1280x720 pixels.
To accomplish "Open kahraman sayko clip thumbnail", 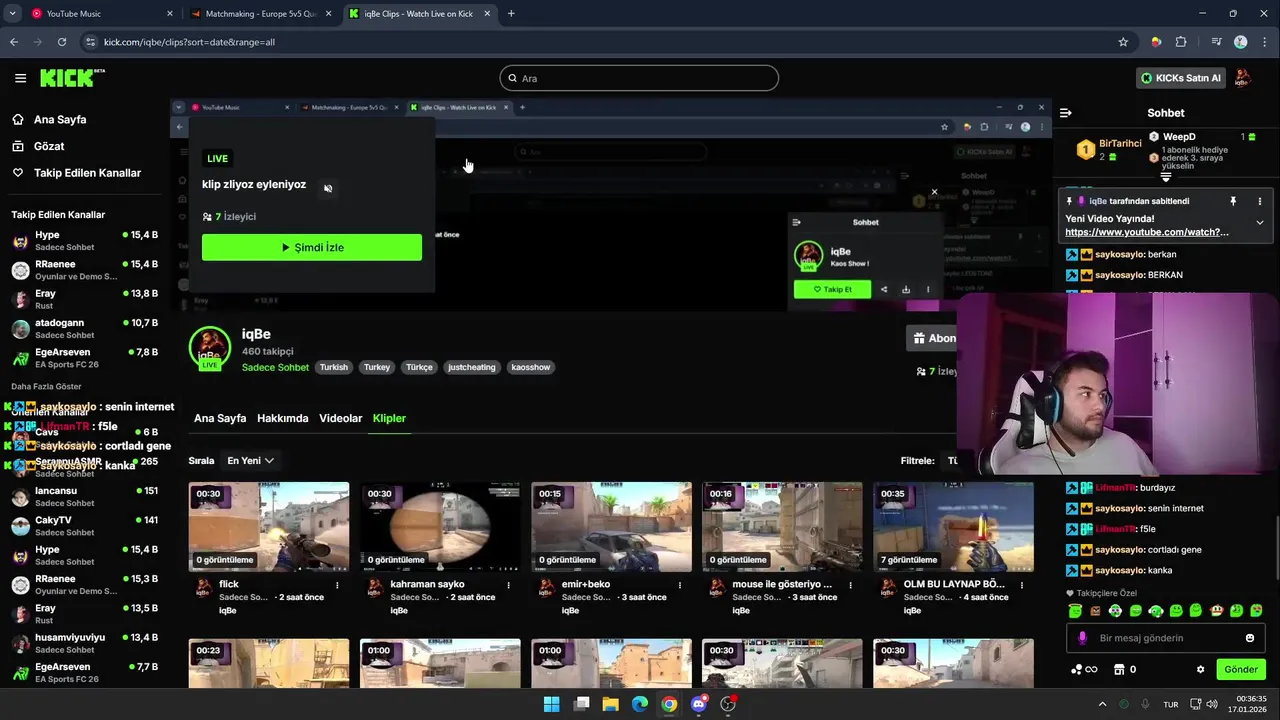I will (440, 527).
